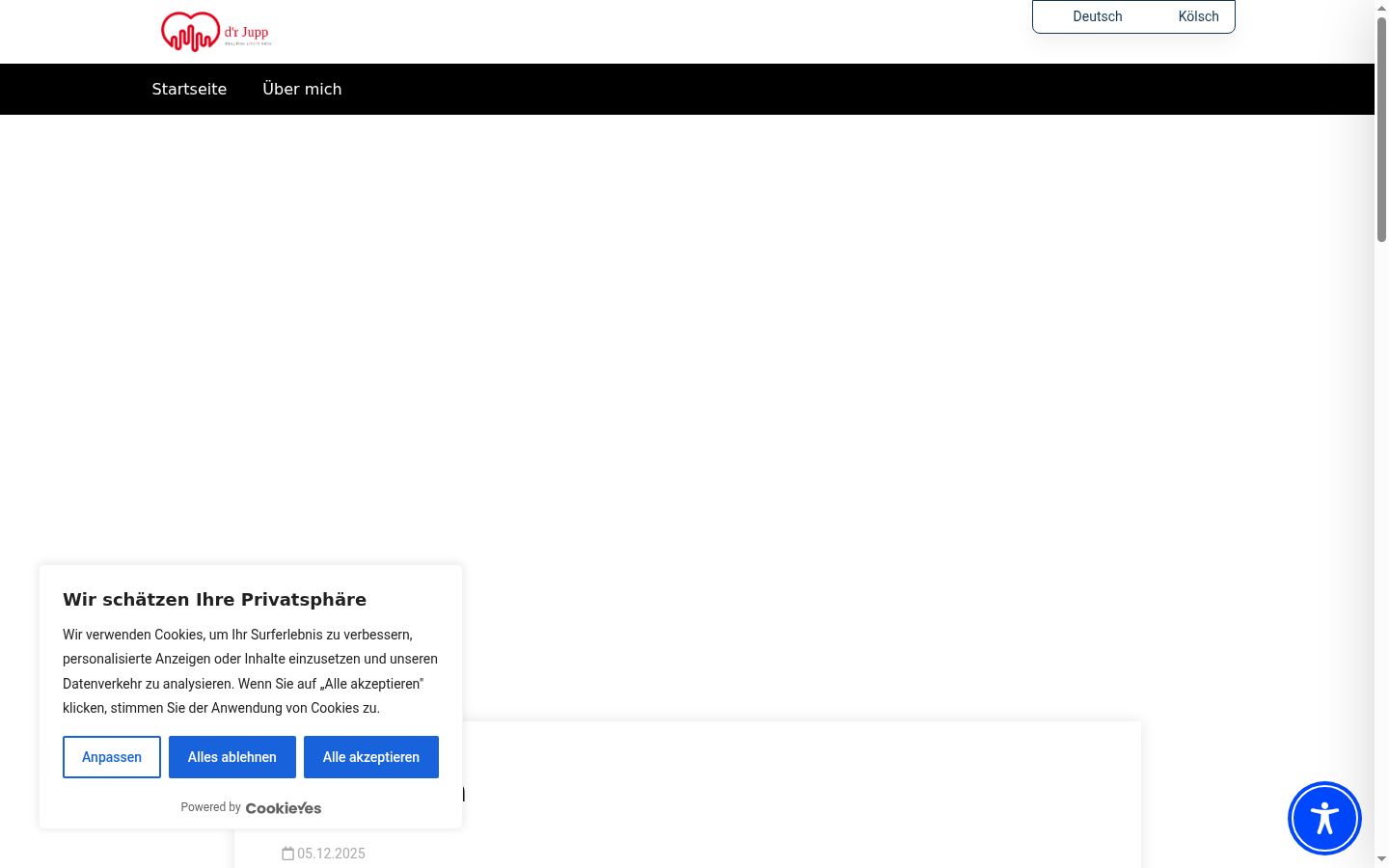Viewport: 1389px width, 868px height.
Task: Open the CookieYes powered-by link
Action: pyautogui.click(x=284, y=808)
